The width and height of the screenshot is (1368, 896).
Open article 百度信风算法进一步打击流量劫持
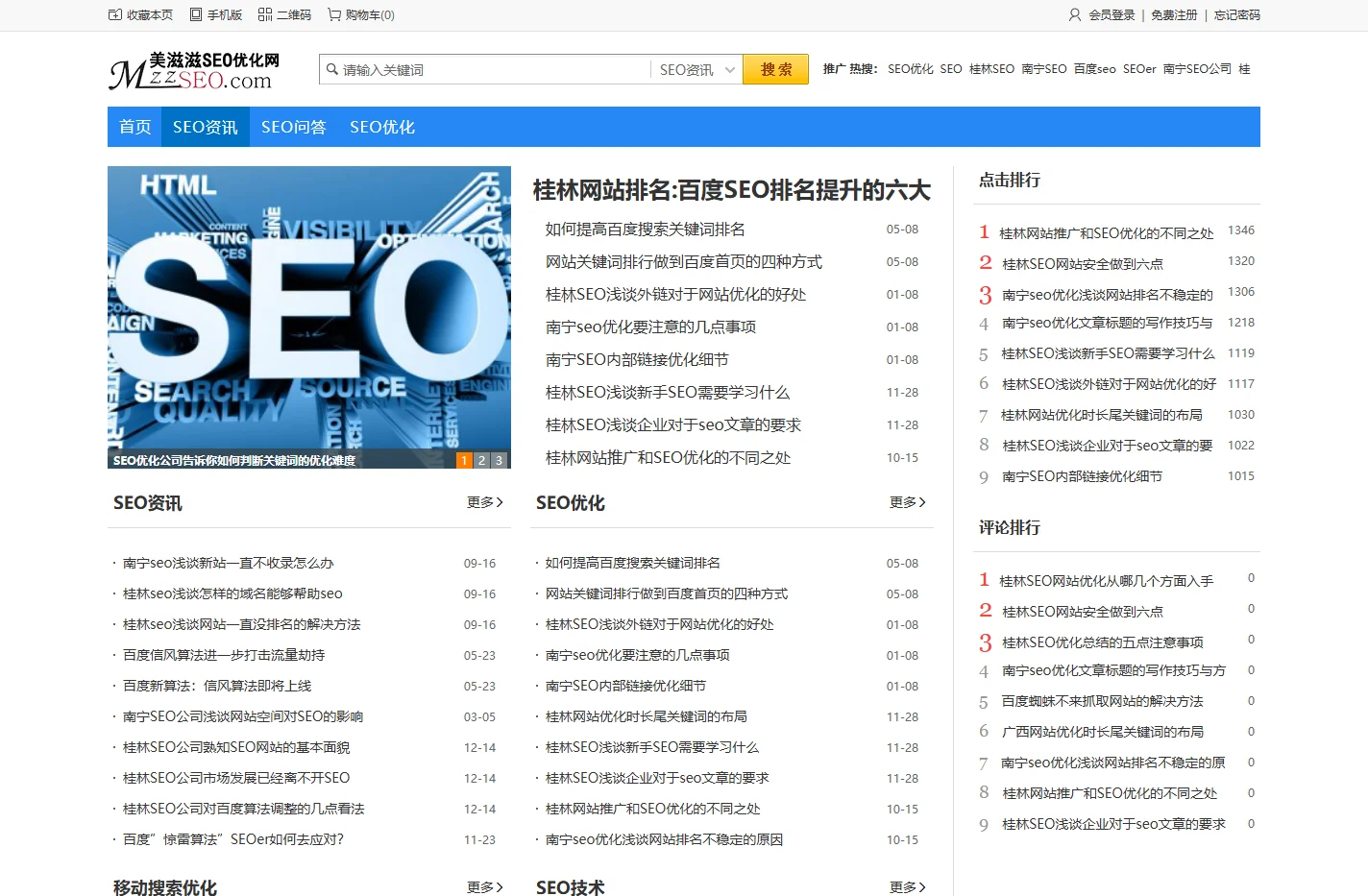[x=224, y=656]
